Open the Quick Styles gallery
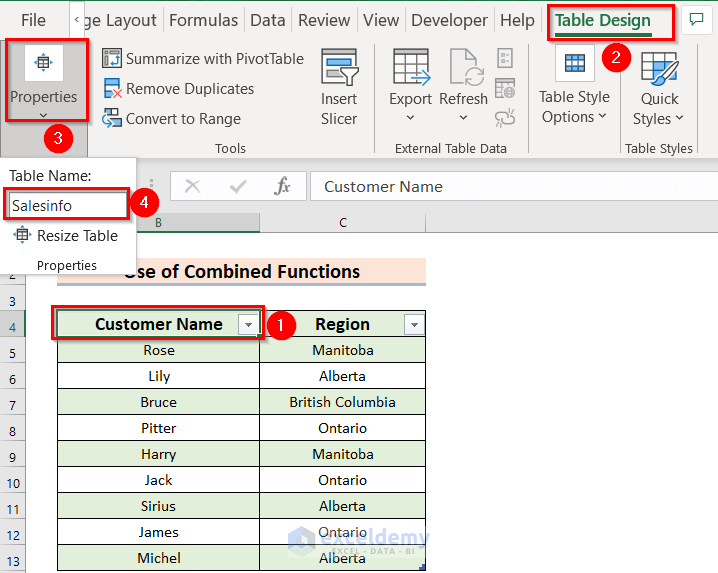Image resolution: width=718 pixels, height=573 pixels. pyautogui.click(x=659, y=87)
